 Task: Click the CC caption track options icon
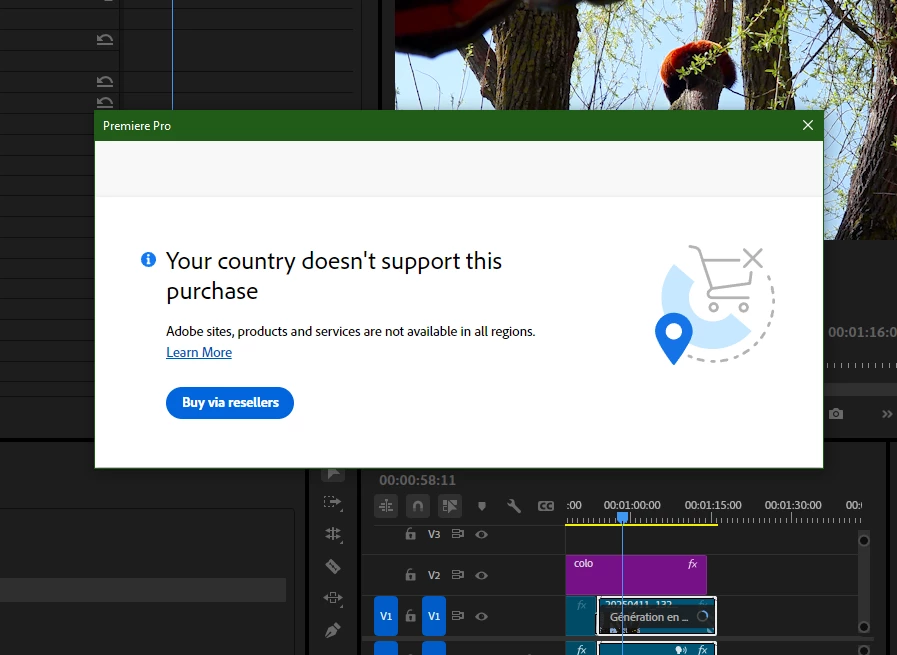click(546, 506)
